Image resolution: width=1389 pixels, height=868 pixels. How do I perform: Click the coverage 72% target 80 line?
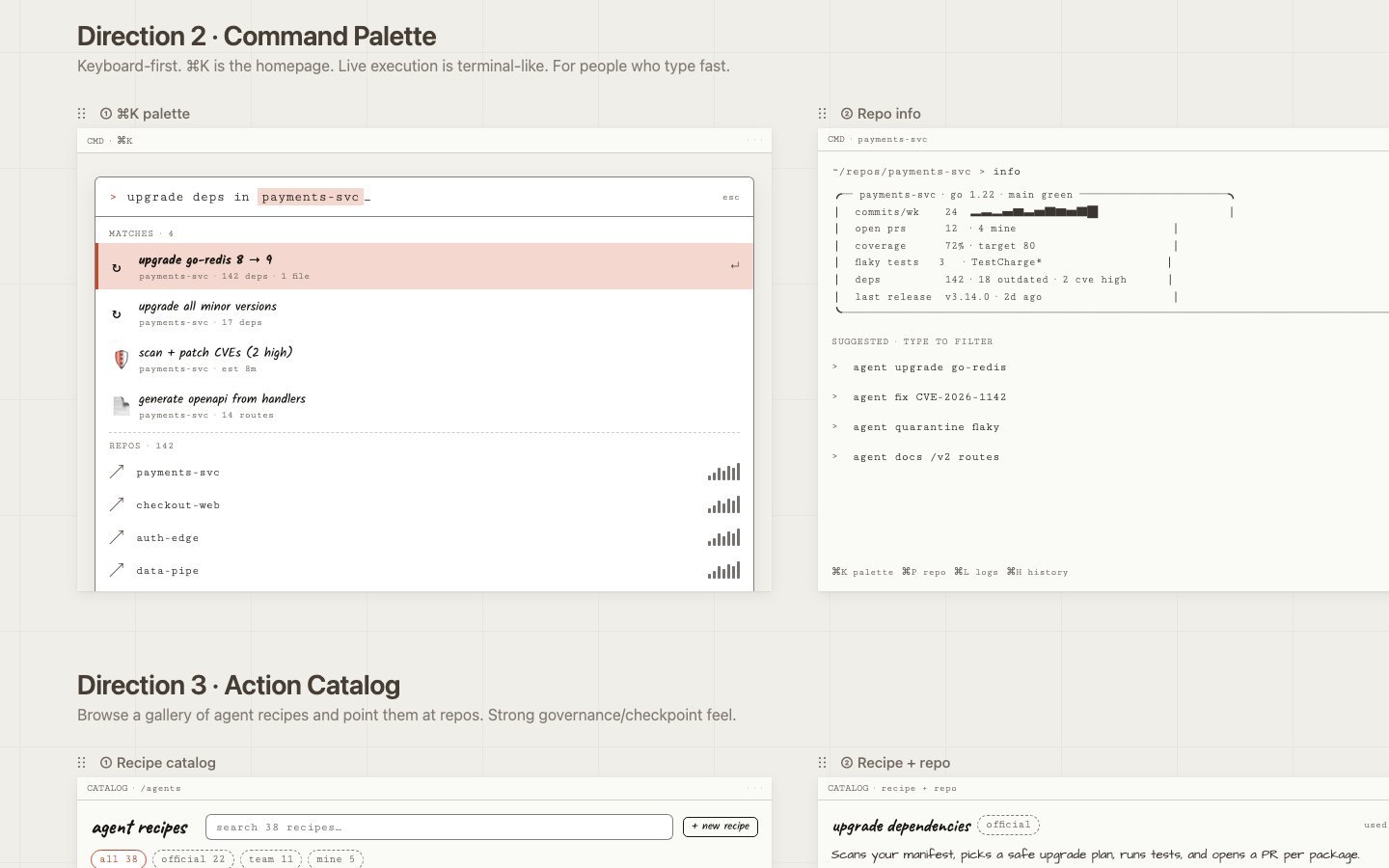point(945,246)
